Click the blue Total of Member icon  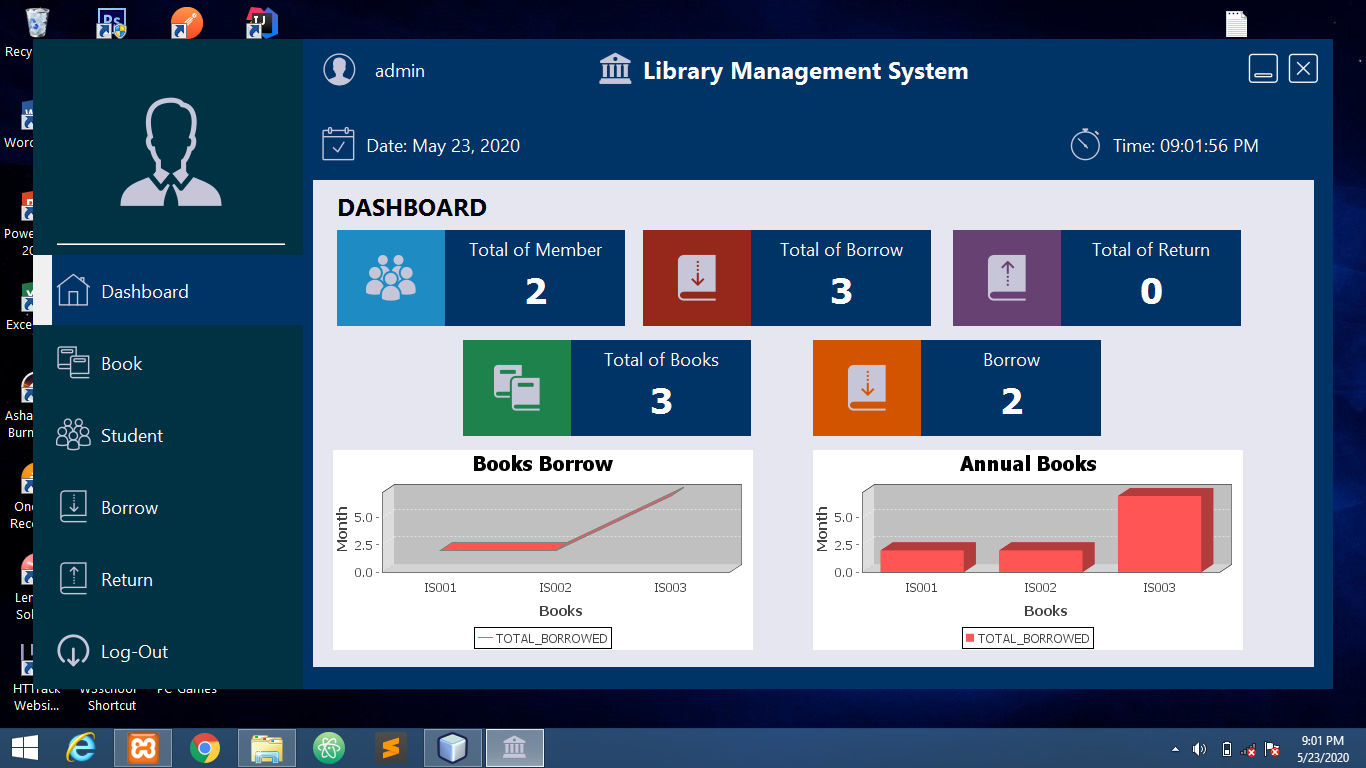[x=391, y=278]
